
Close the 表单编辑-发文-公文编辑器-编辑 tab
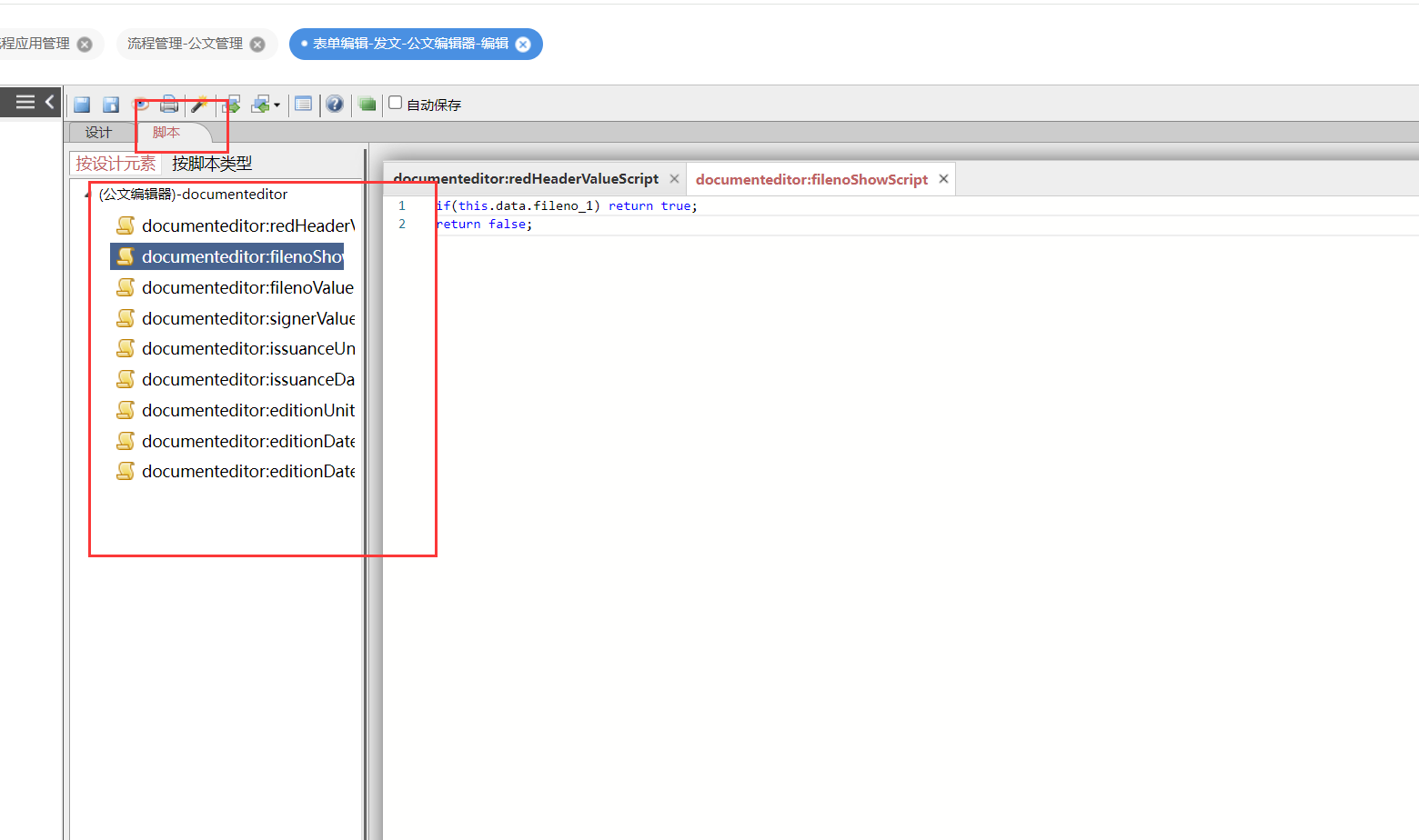pos(523,45)
